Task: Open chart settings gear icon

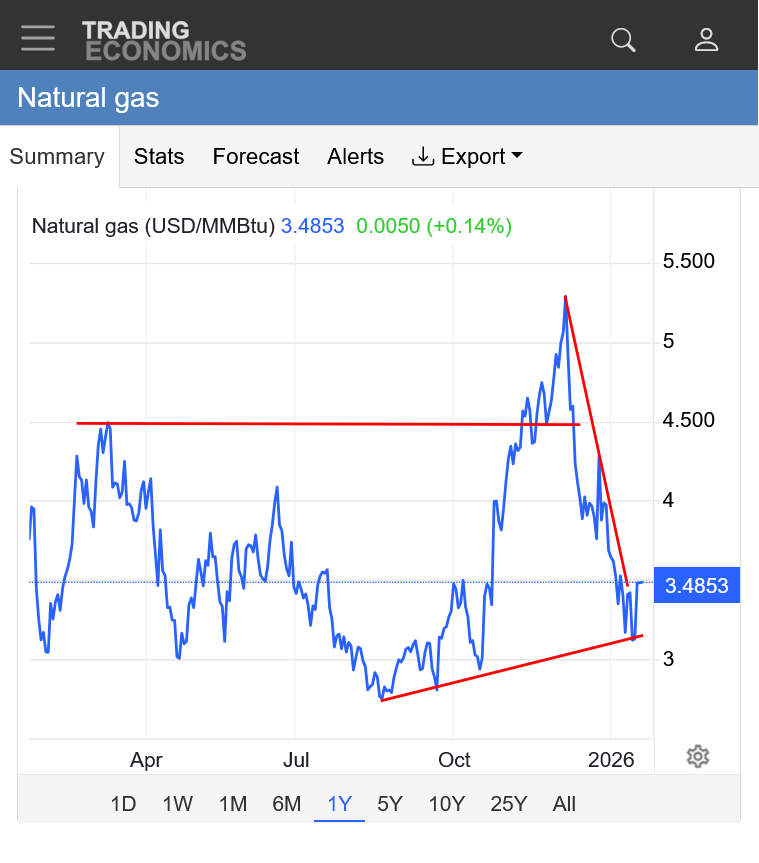Action: (698, 756)
